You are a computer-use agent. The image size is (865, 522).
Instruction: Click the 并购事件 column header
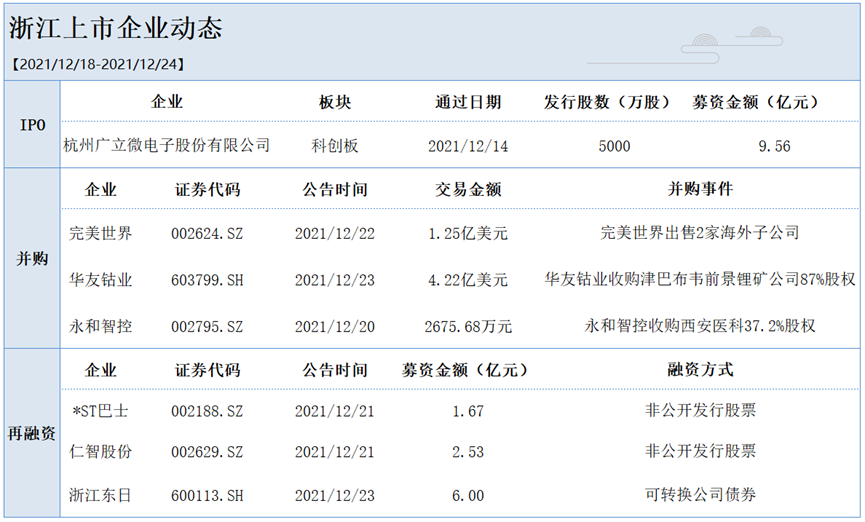click(x=700, y=189)
